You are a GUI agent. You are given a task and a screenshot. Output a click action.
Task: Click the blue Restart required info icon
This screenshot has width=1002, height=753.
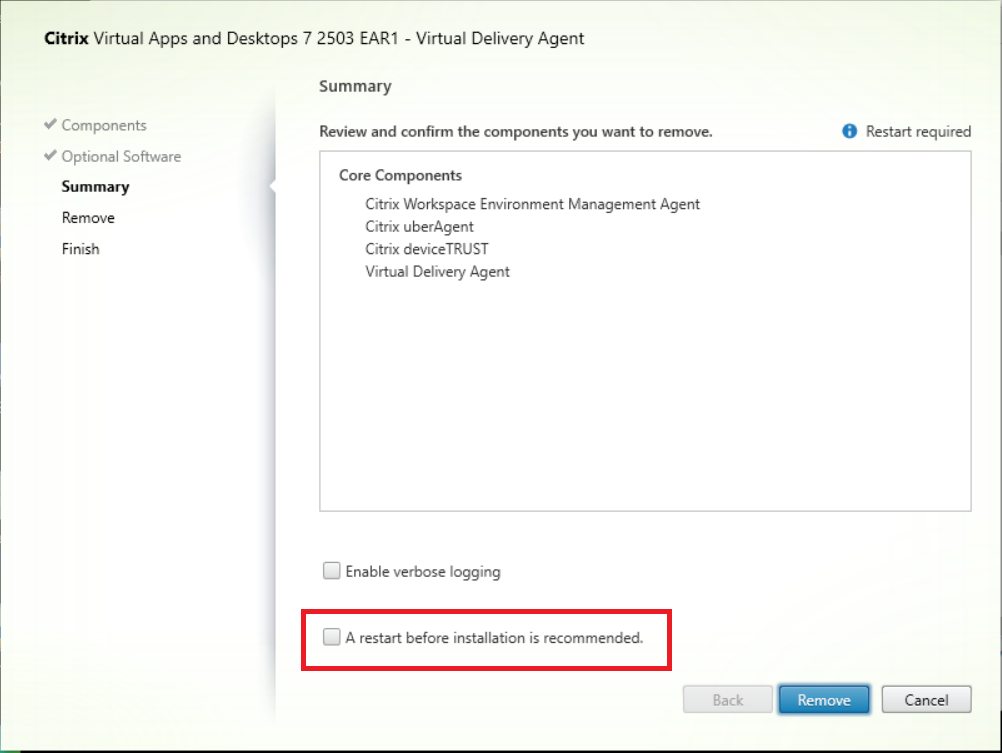coord(850,131)
